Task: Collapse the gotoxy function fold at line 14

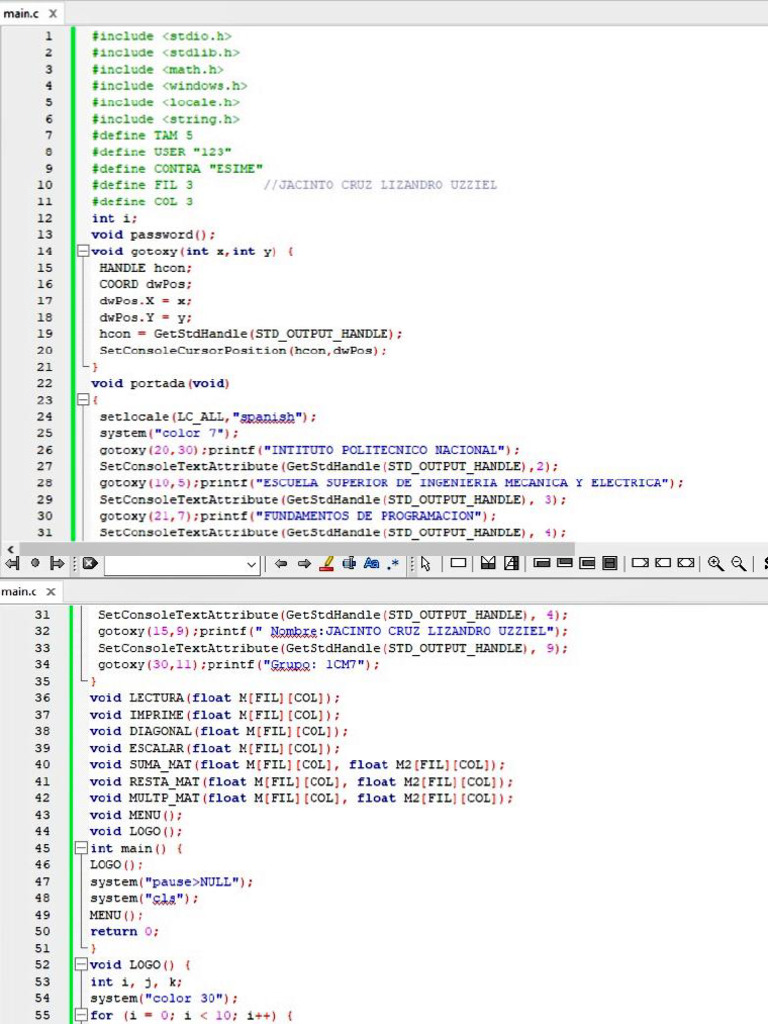Action: (83, 252)
